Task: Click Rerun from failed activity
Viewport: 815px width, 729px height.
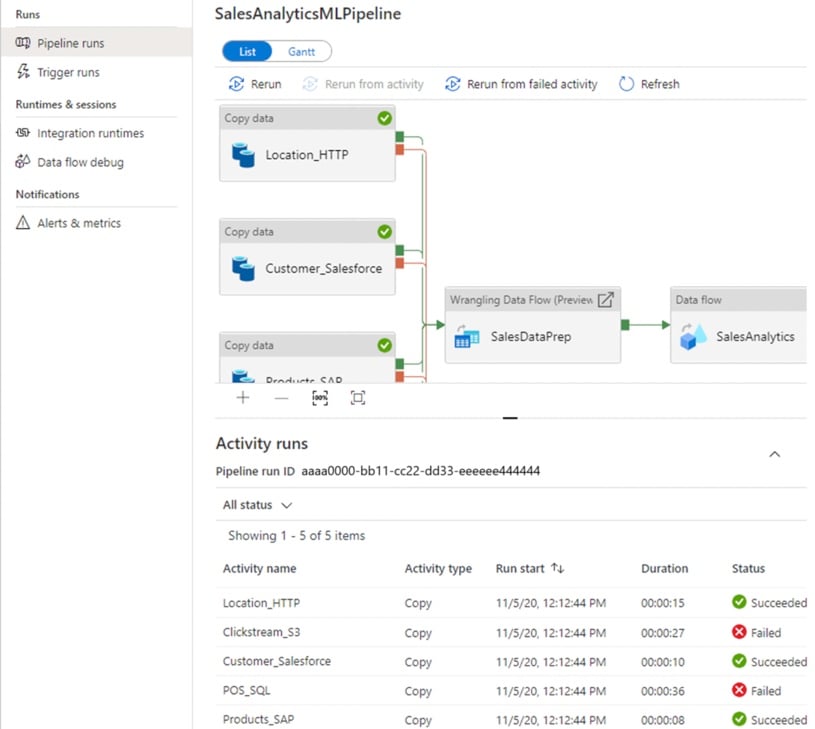Action: point(521,84)
